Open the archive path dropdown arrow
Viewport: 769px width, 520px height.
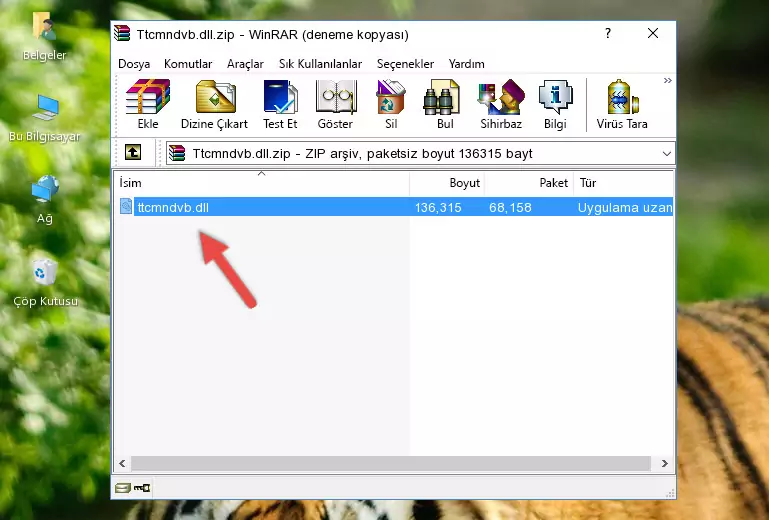tap(666, 154)
